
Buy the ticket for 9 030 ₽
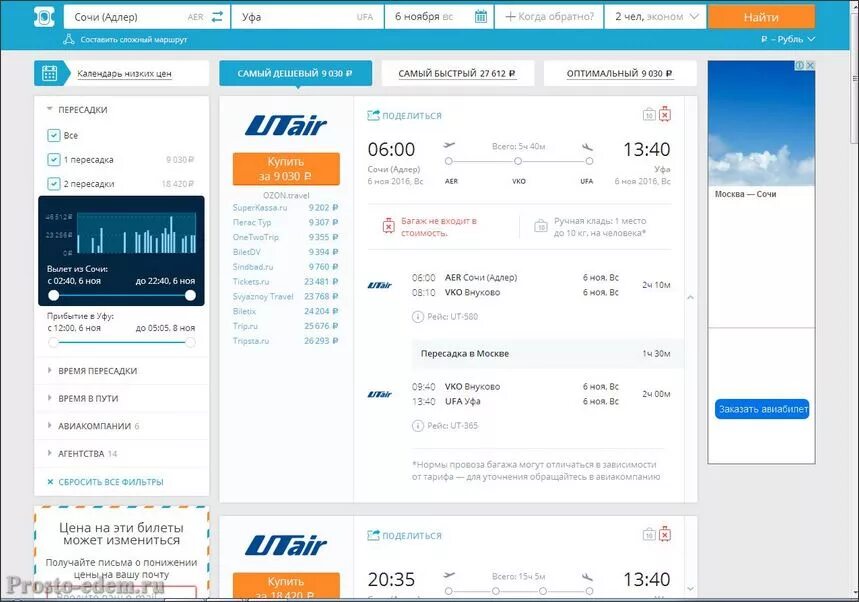[x=286, y=169]
